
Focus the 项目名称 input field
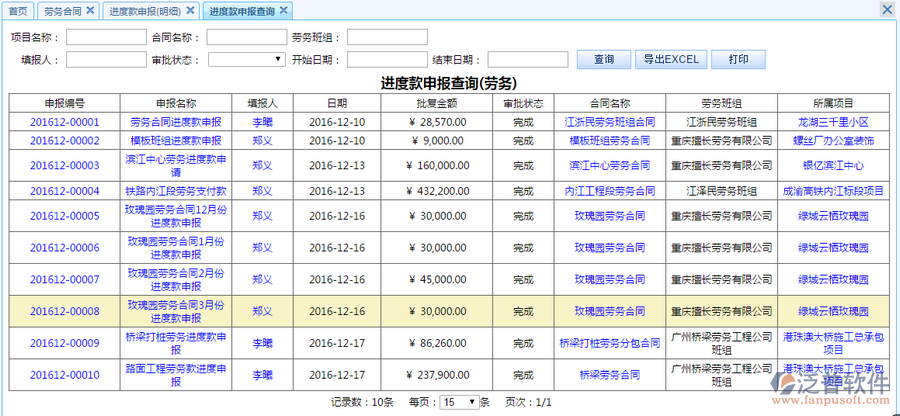click(x=106, y=37)
